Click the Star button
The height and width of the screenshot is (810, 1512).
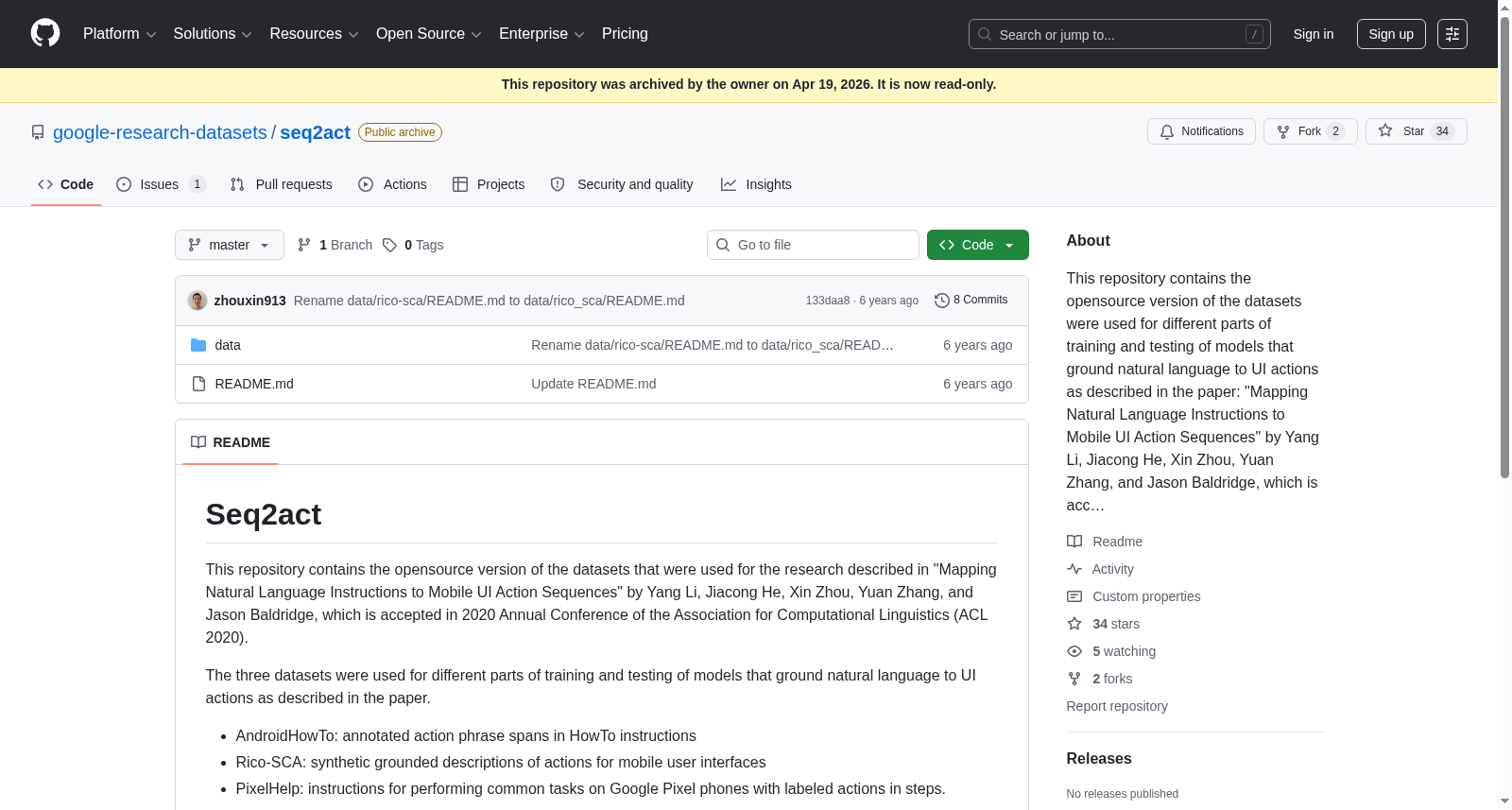click(x=1416, y=131)
